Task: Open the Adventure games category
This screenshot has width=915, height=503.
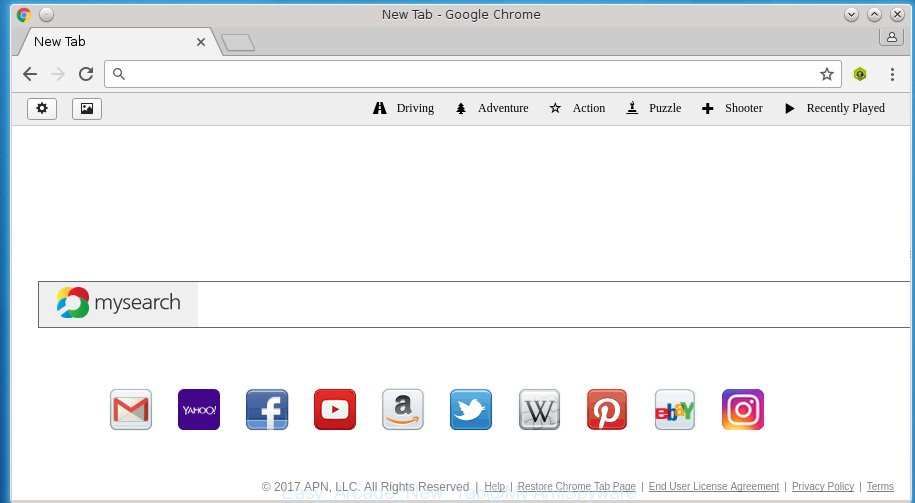Action: (492, 109)
